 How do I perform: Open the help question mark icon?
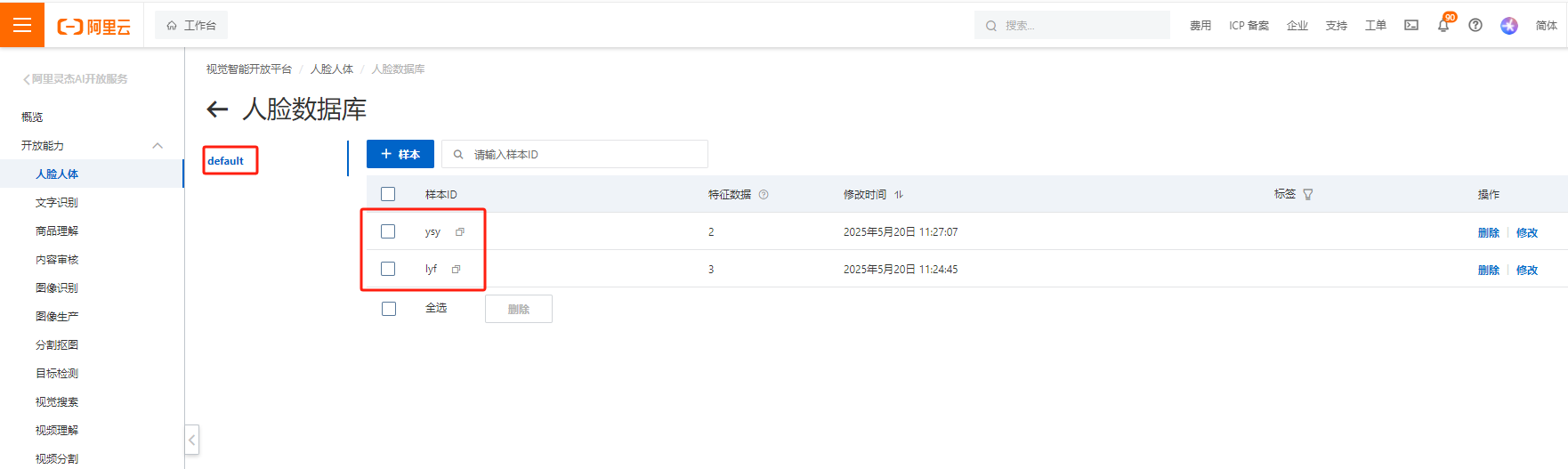(x=1475, y=25)
